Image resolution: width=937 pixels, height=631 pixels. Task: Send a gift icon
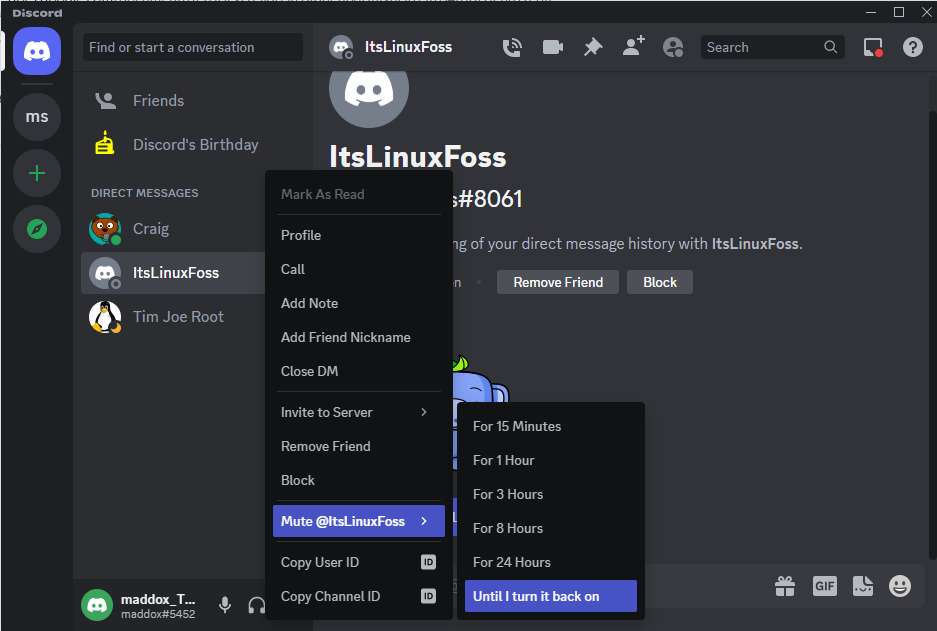785,586
